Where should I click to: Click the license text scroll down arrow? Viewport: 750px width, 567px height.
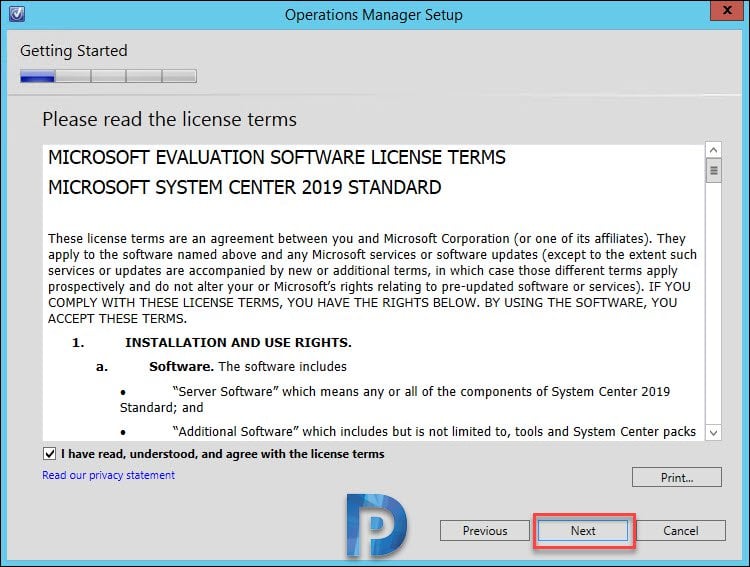point(713,433)
